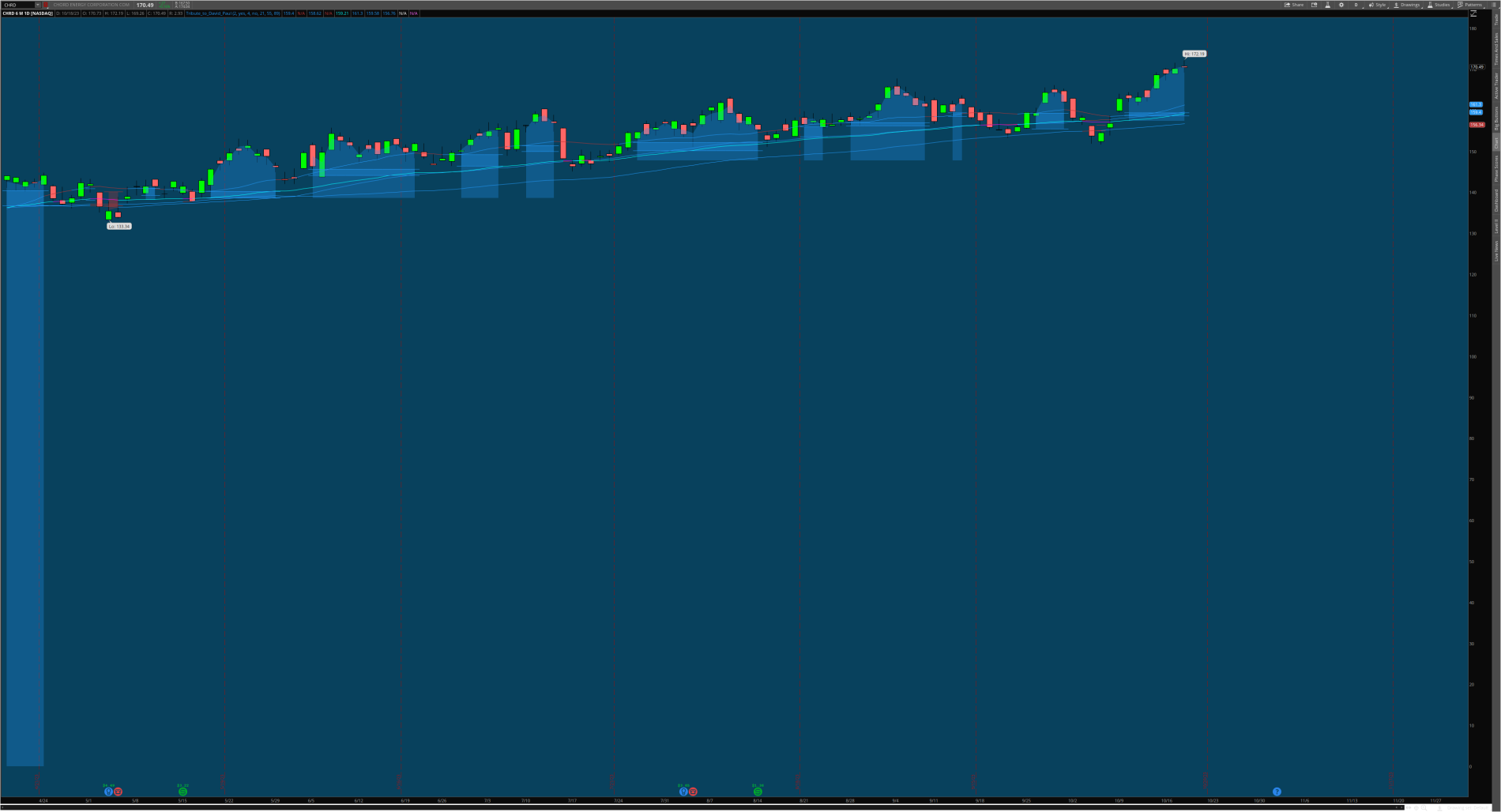The image size is (1501, 812).
Task: Click the price axis auto-scale icon
Action: click(x=1473, y=13)
